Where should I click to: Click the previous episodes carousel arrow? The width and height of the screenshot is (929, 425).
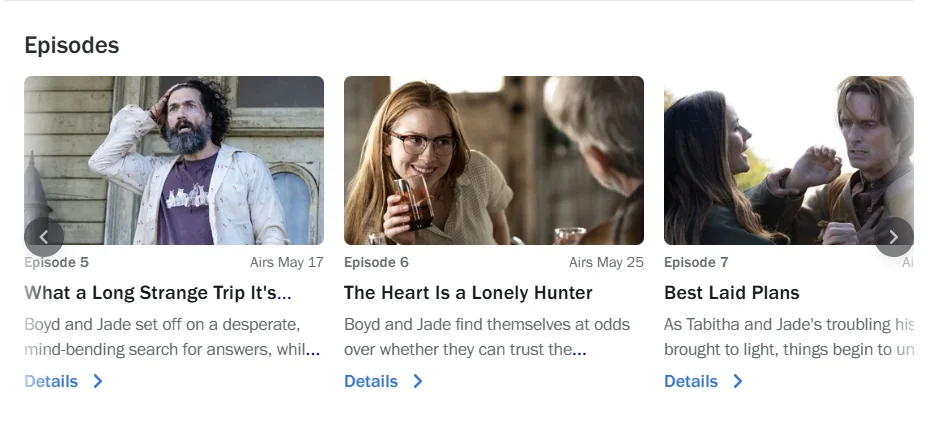pyautogui.click(x=44, y=237)
